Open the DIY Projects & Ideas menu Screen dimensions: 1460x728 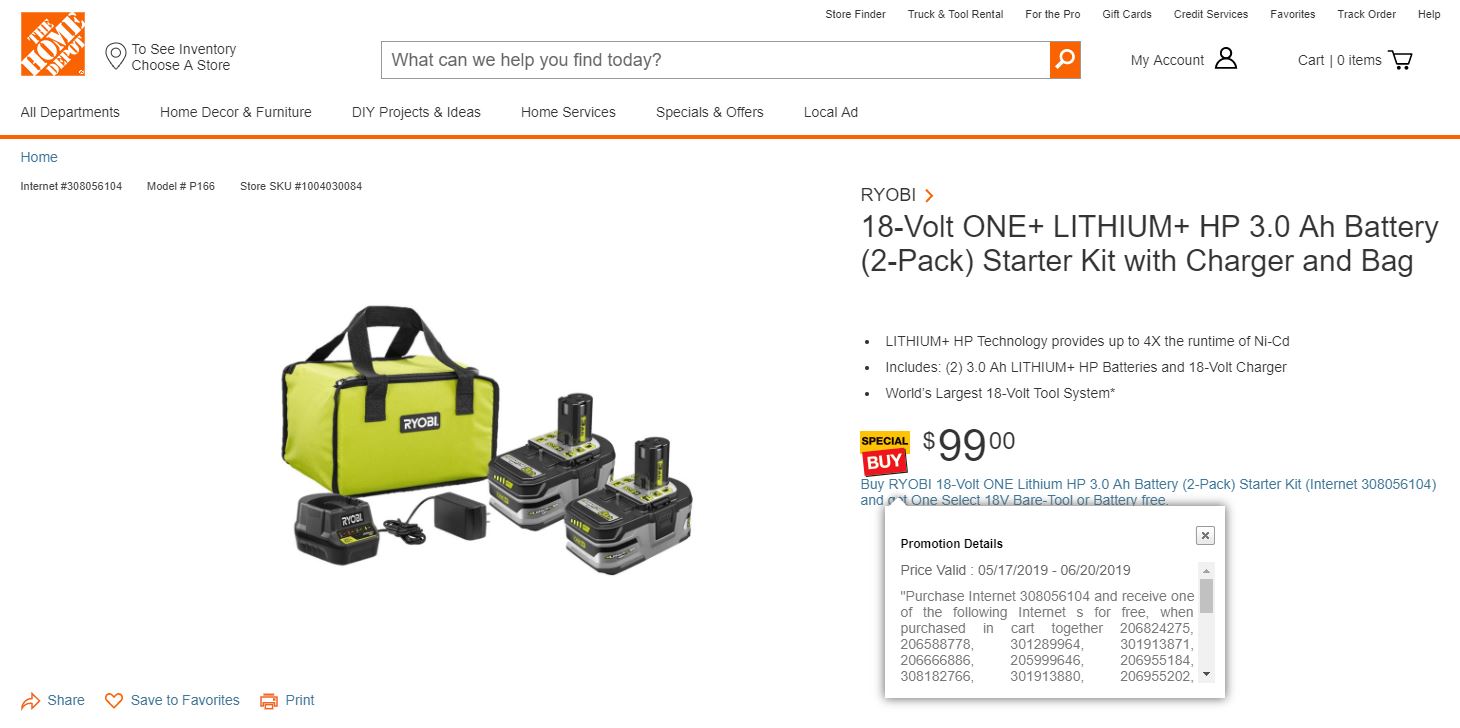coord(416,112)
